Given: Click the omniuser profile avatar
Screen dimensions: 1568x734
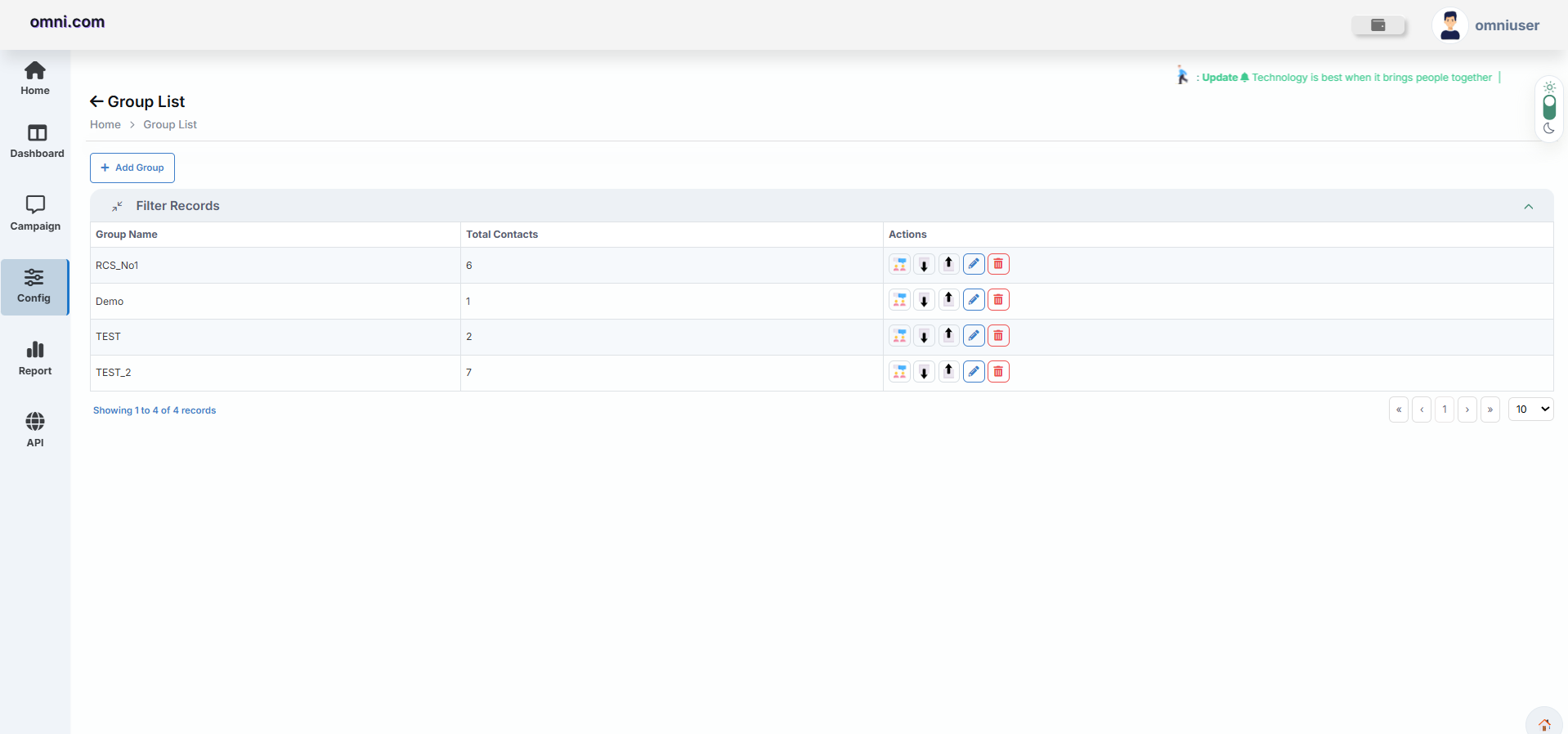Looking at the screenshot, I should point(1450,25).
